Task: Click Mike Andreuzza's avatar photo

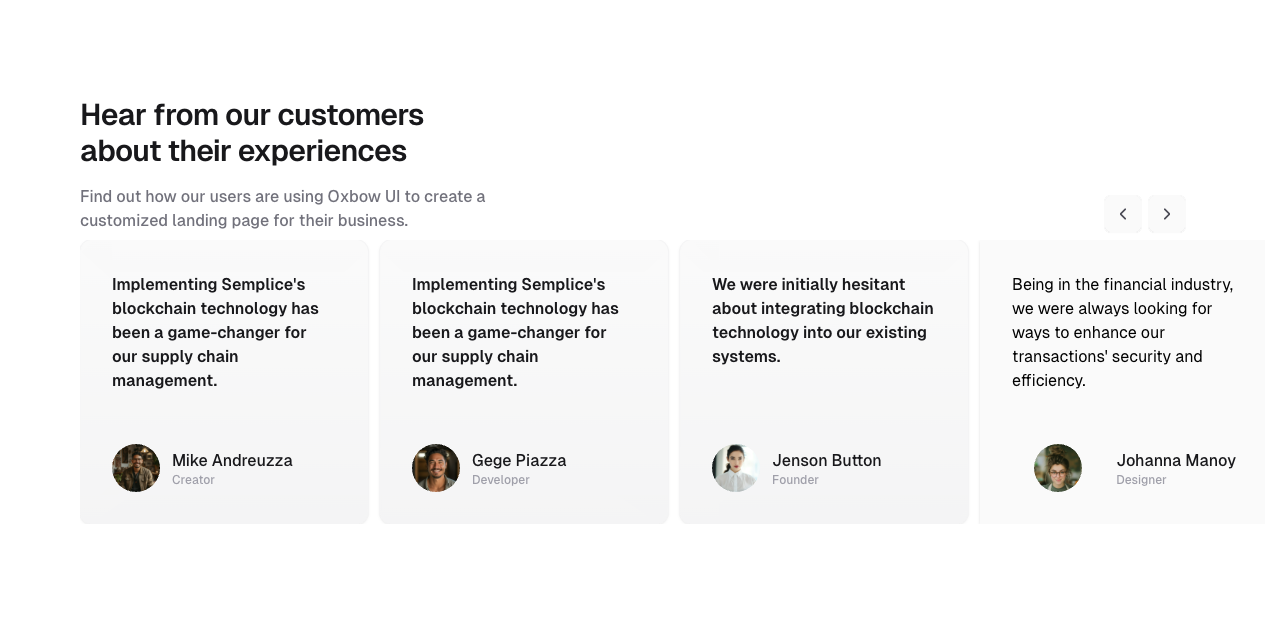Action: click(135, 467)
